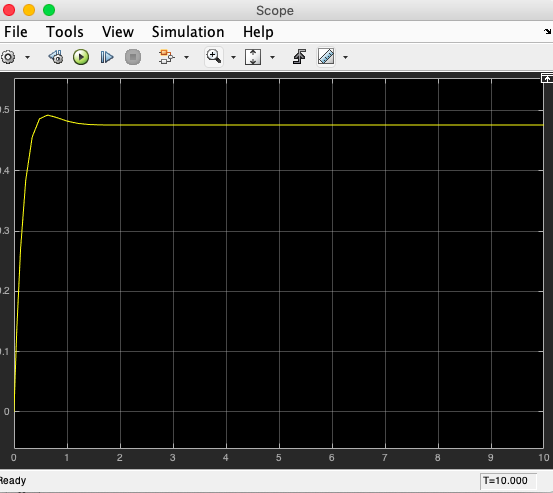Click the y-axis tick label 0
Screen dimensions: 553x493
pyautogui.click(x=6, y=412)
